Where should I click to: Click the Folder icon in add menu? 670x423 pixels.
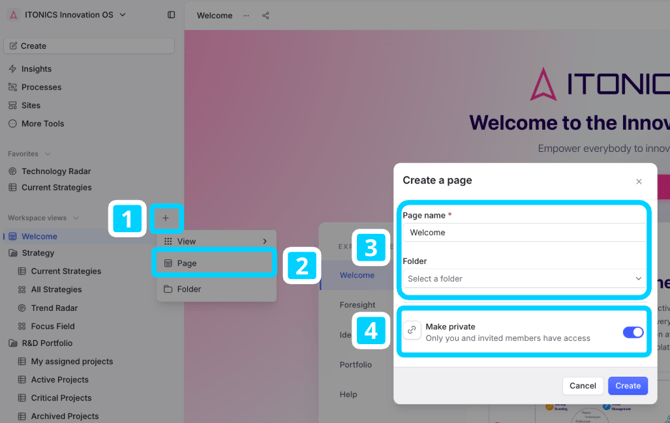click(168, 289)
